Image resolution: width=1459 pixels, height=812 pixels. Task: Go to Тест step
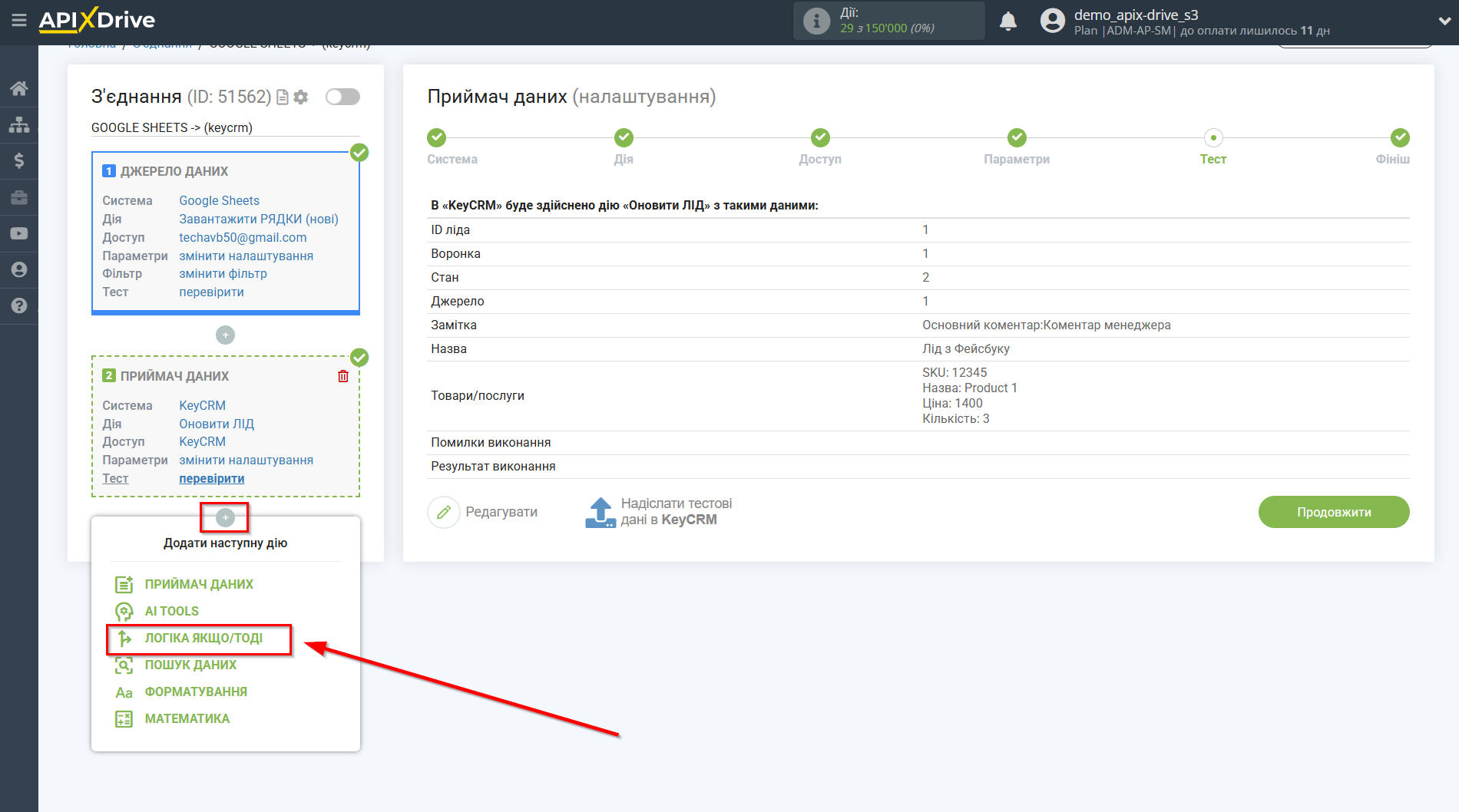point(1213,137)
